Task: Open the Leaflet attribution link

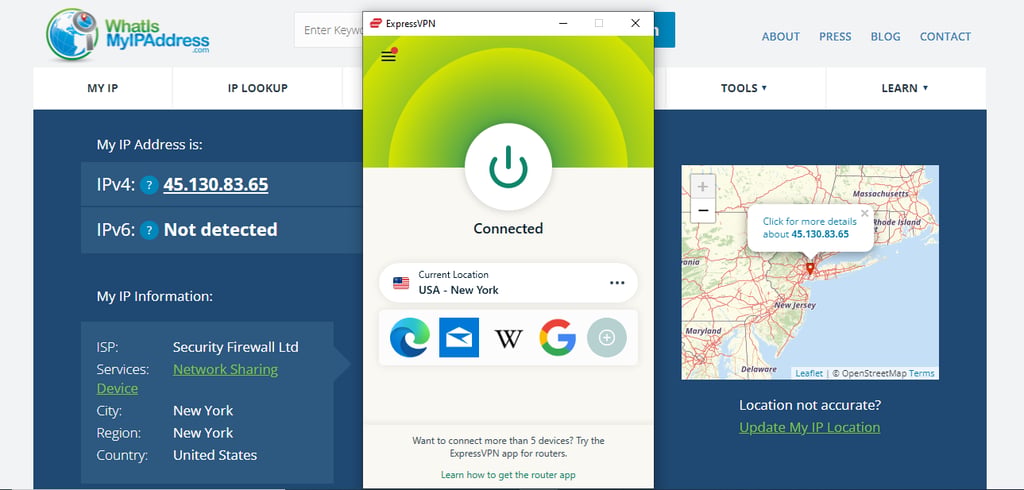Action: point(809,374)
